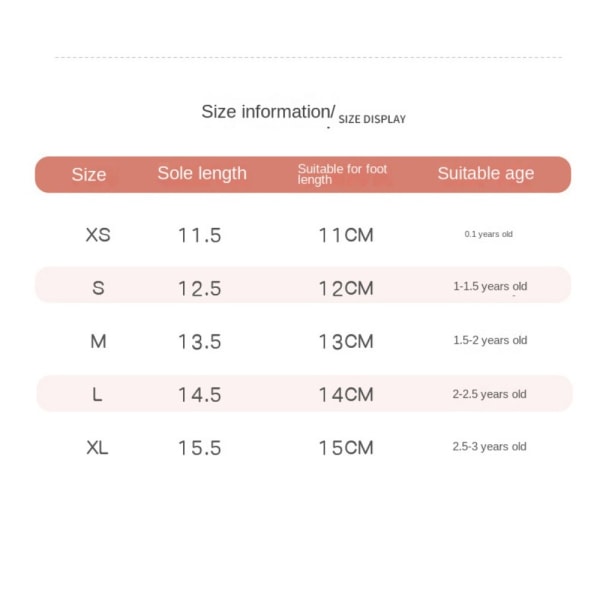Click the 0.1 years old text

pos(488,234)
